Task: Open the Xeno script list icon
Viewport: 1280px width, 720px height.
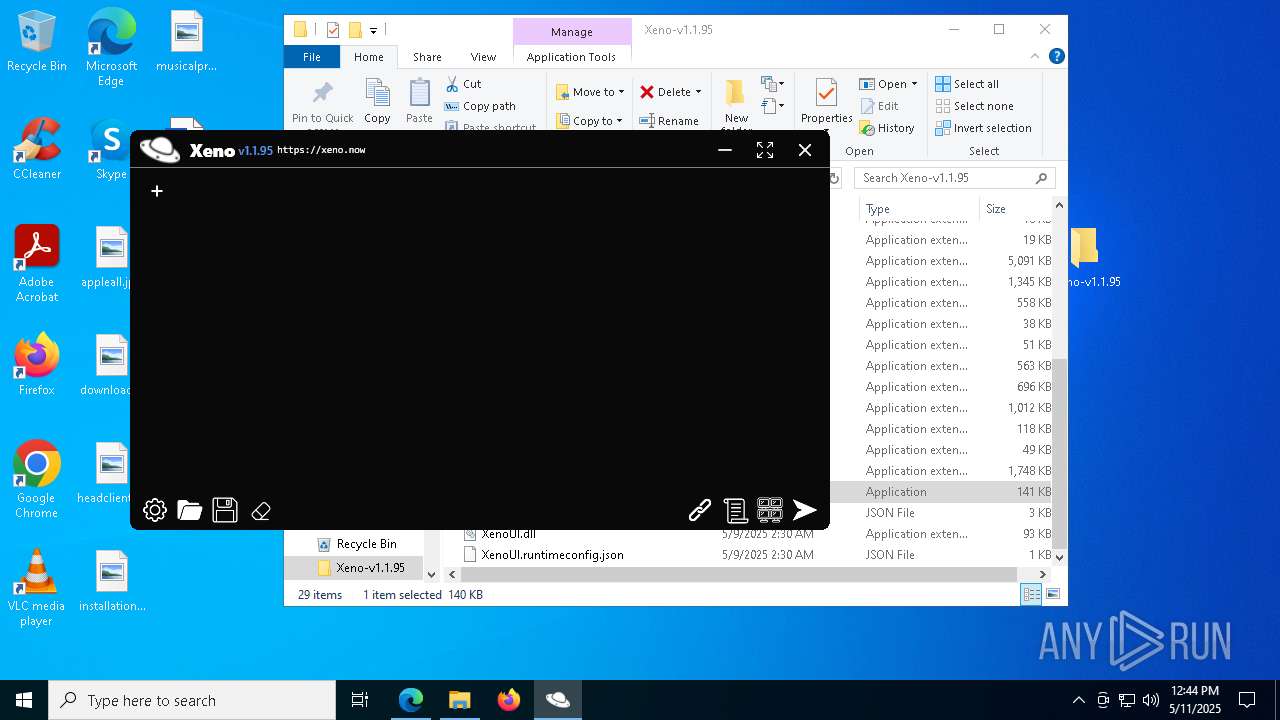Action: 735,511
